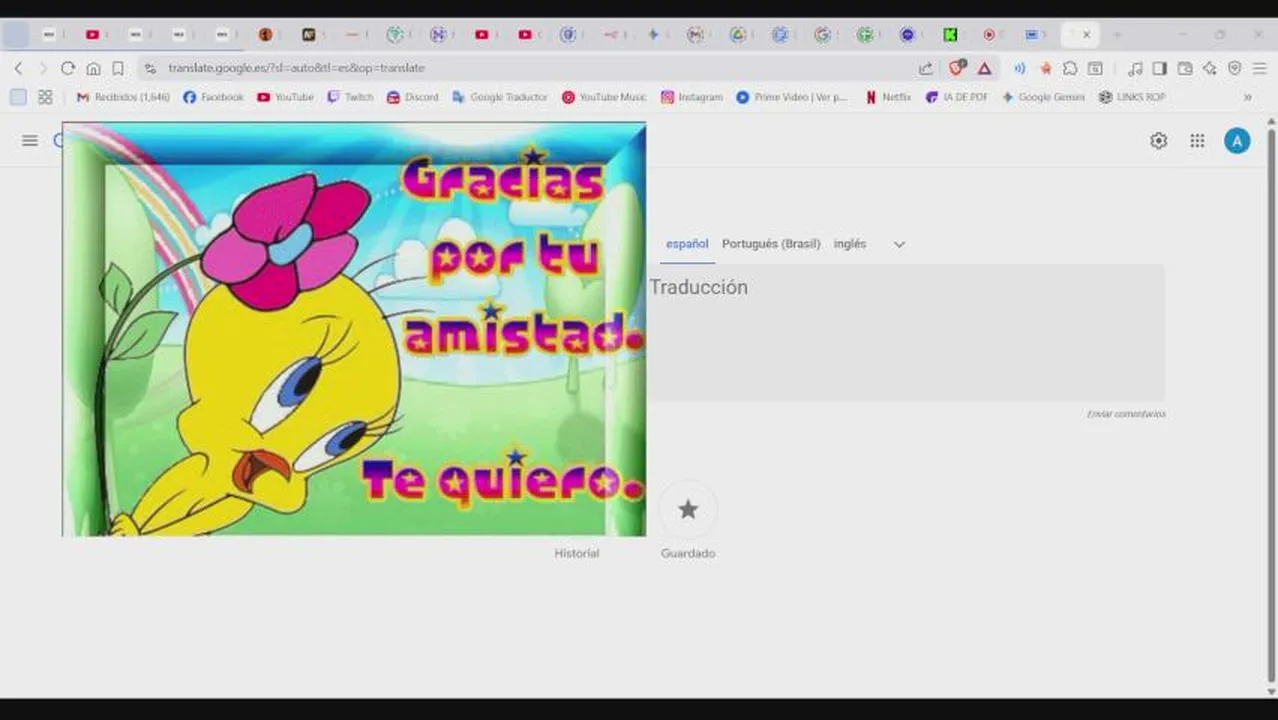Open a new browser tab
Viewport: 1278px width, 720px height.
pyautogui.click(x=1116, y=34)
